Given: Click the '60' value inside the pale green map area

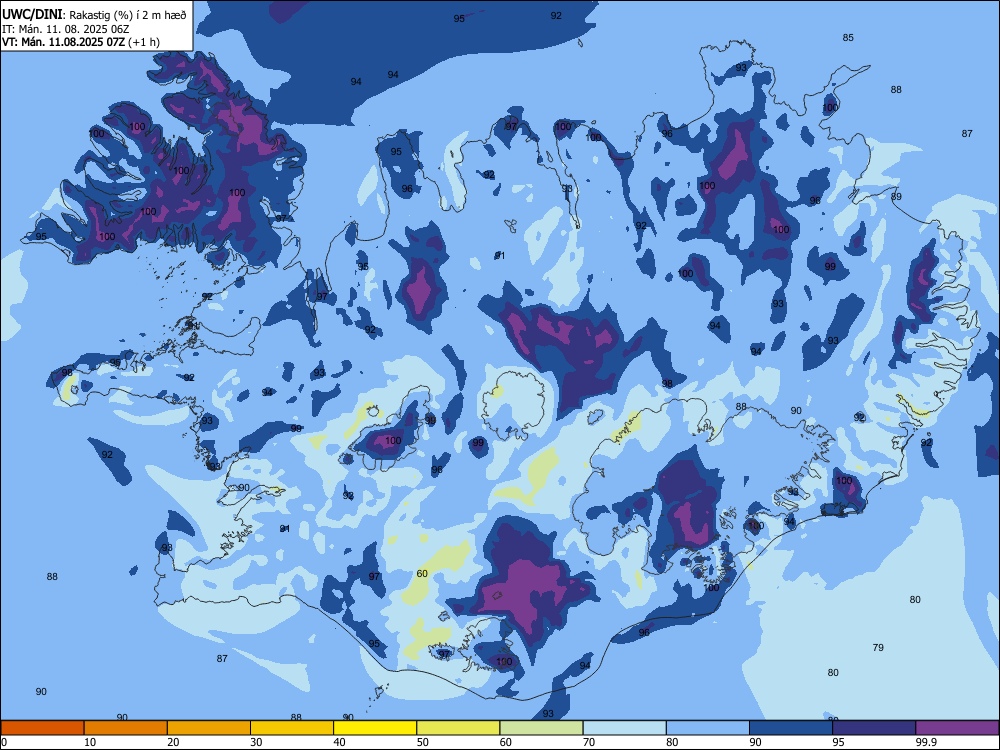Looking at the screenshot, I should click(422, 573).
